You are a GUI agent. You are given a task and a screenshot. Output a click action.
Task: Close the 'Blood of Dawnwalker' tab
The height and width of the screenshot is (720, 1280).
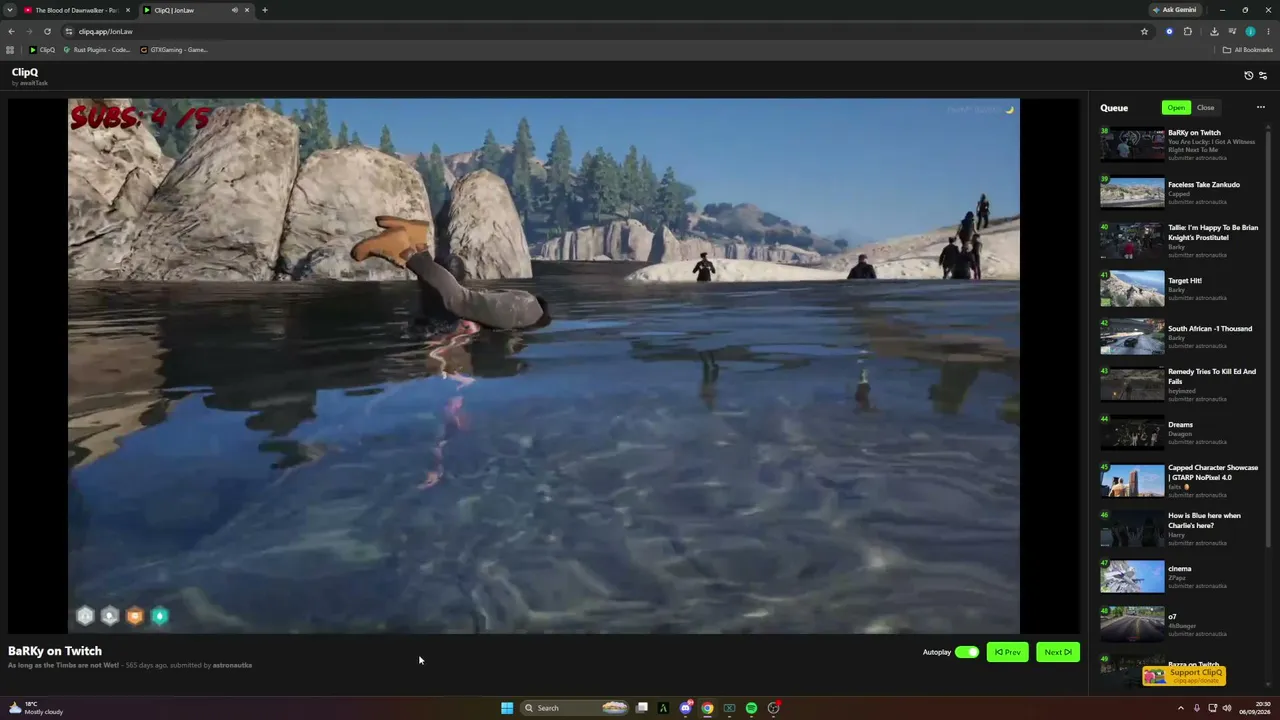pos(128,10)
